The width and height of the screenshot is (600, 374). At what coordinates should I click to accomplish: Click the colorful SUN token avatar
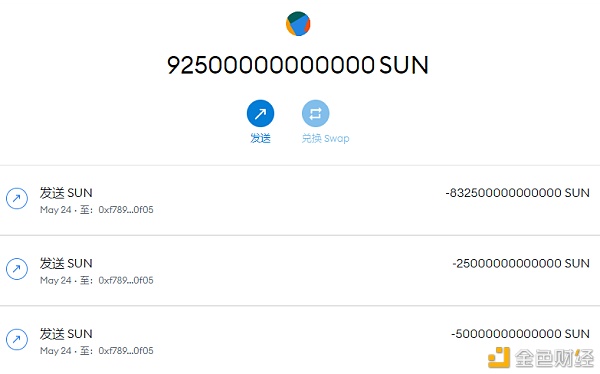[298, 24]
